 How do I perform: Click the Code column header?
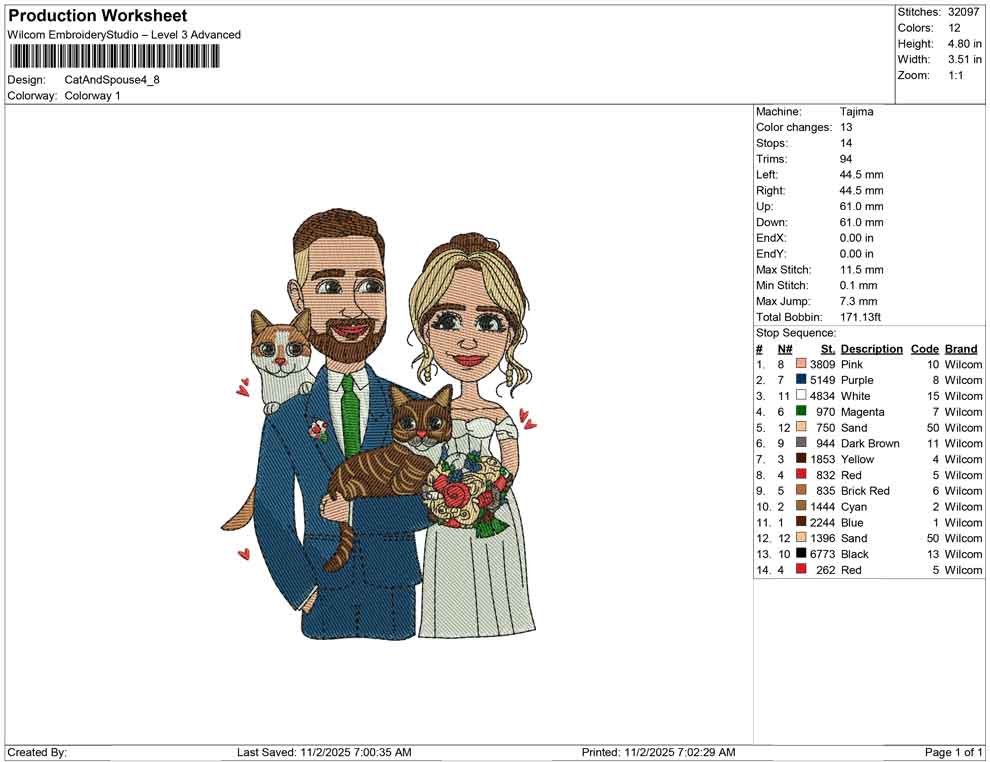[x=925, y=348]
